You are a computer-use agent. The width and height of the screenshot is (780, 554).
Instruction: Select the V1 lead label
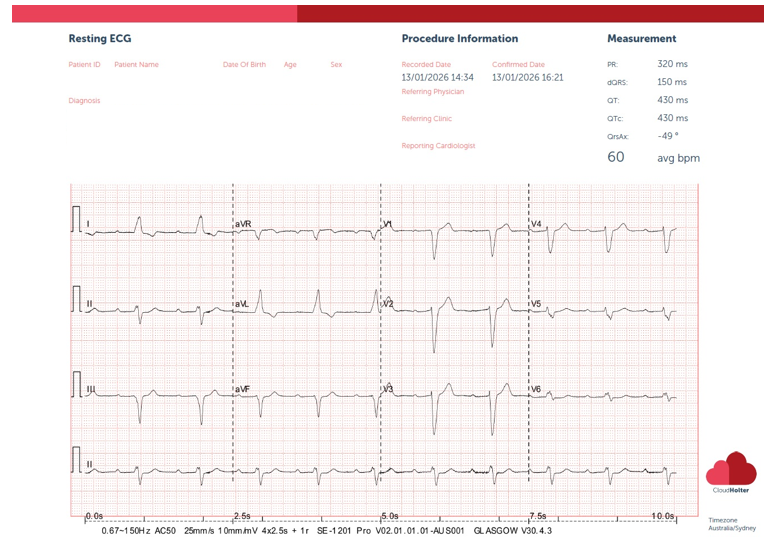[x=388, y=224]
